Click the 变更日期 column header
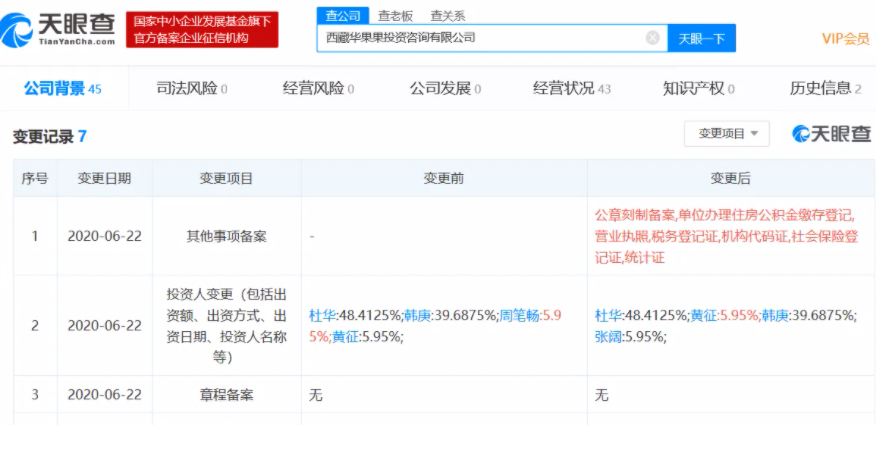The width and height of the screenshot is (876, 463). pos(104,178)
